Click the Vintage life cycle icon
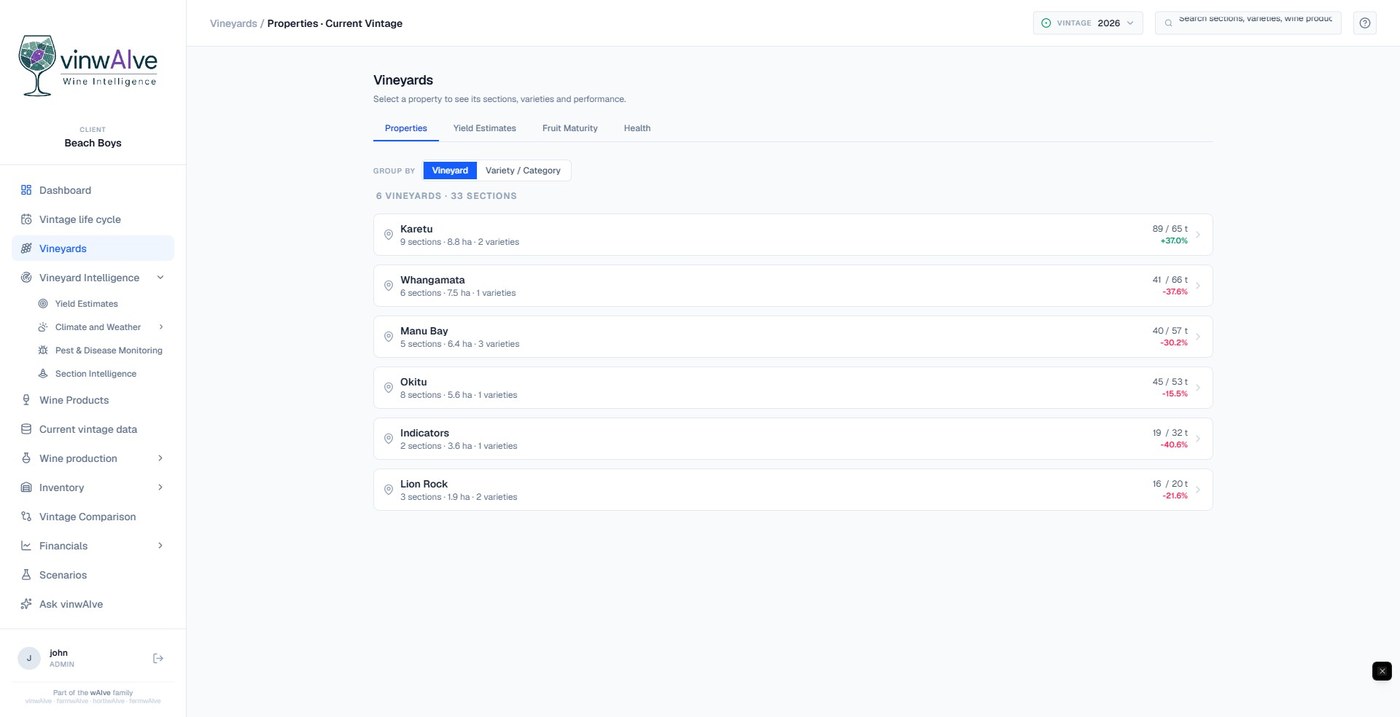Viewport: 1400px width, 717px height. pyautogui.click(x=26, y=219)
